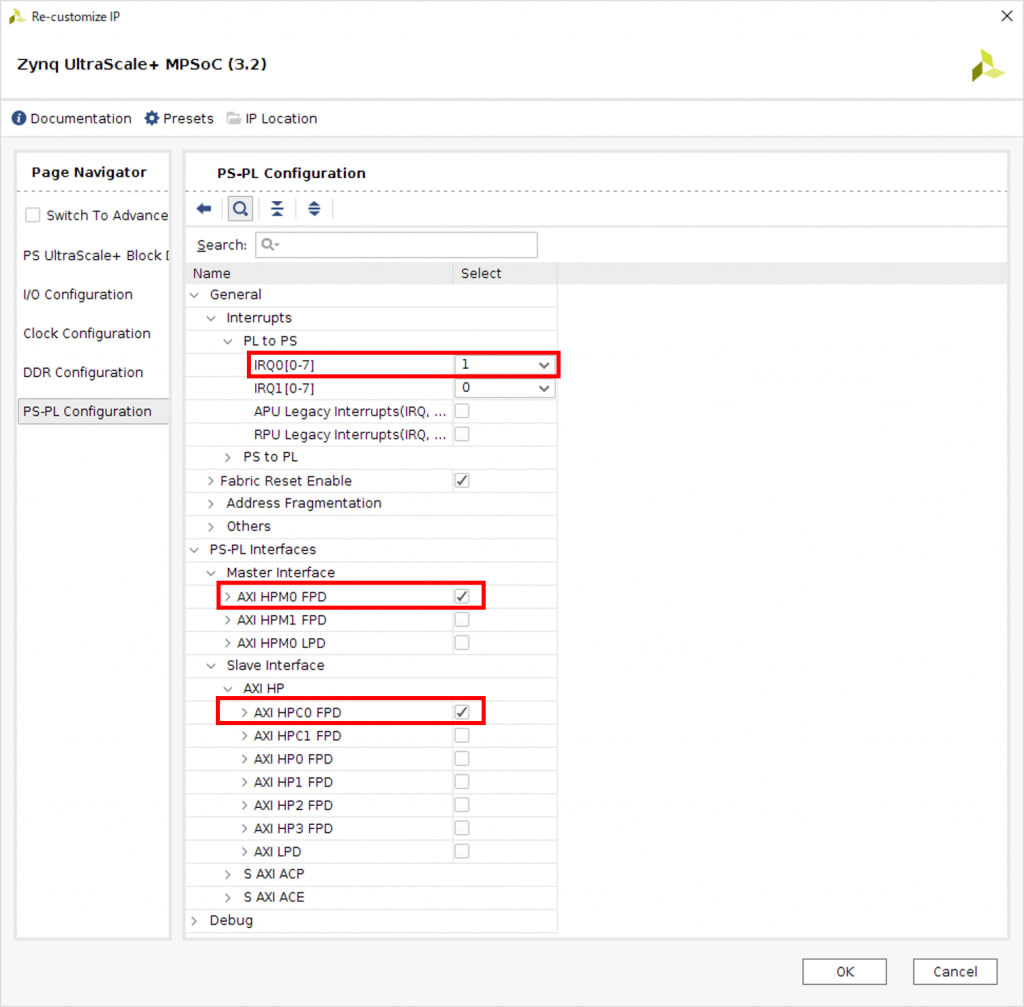Image resolution: width=1024 pixels, height=1007 pixels.
Task: Click OK button
Action: tap(844, 971)
